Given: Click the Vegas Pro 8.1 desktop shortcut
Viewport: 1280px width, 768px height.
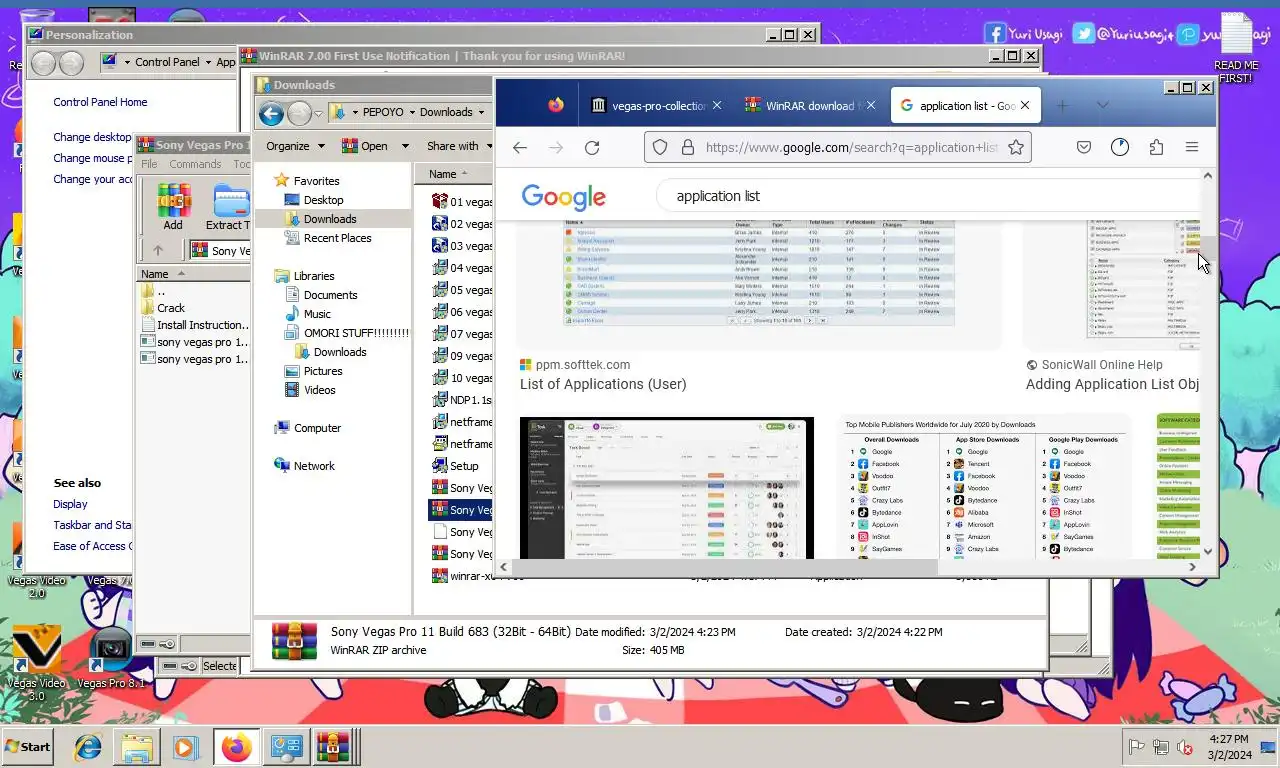Looking at the screenshot, I should tap(111, 658).
